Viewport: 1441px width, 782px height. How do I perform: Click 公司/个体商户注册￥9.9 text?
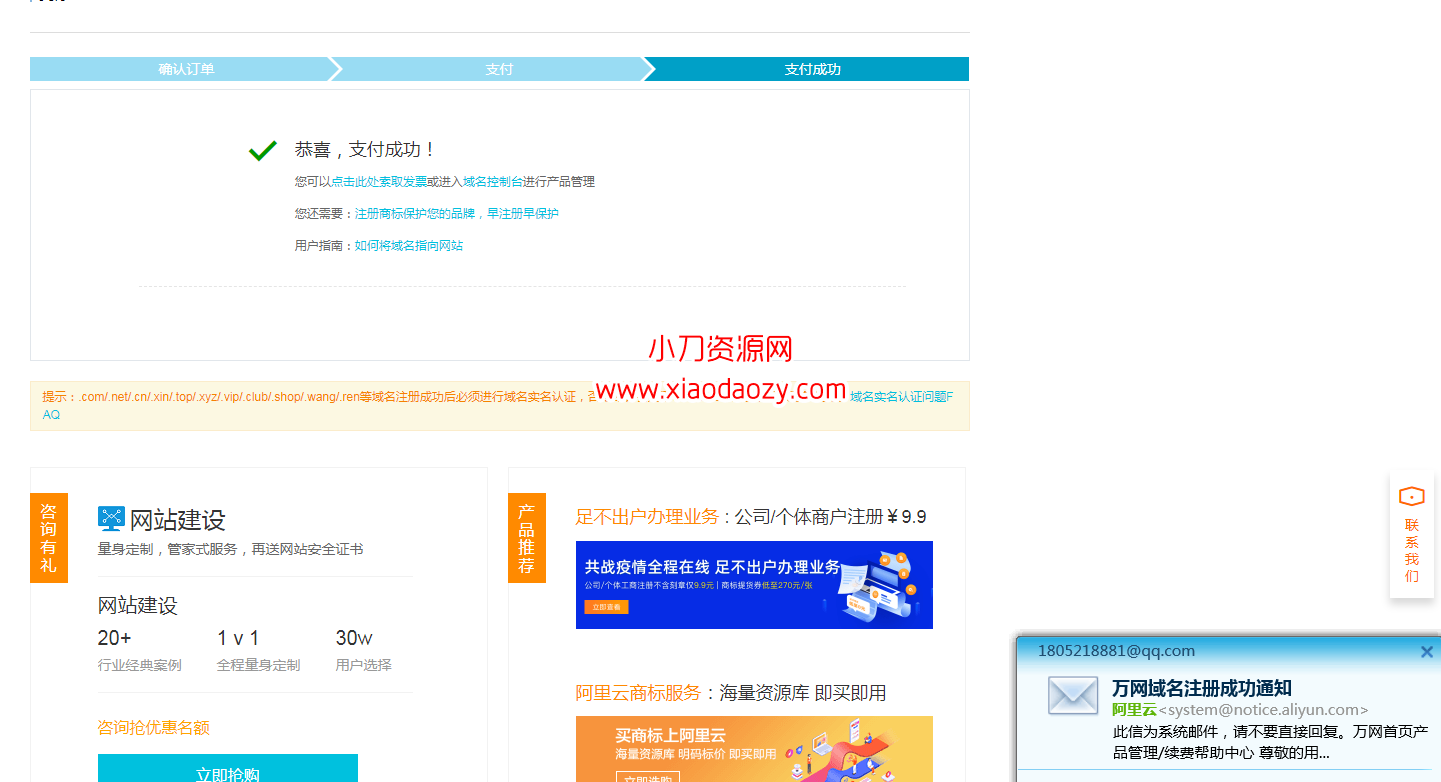pos(831,517)
